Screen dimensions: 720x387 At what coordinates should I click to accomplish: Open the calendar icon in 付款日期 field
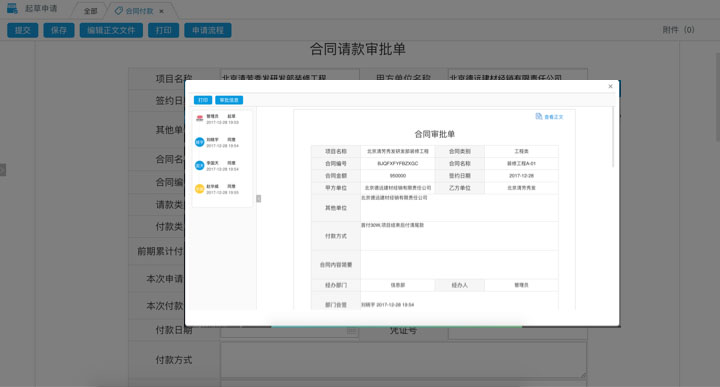point(352,331)
